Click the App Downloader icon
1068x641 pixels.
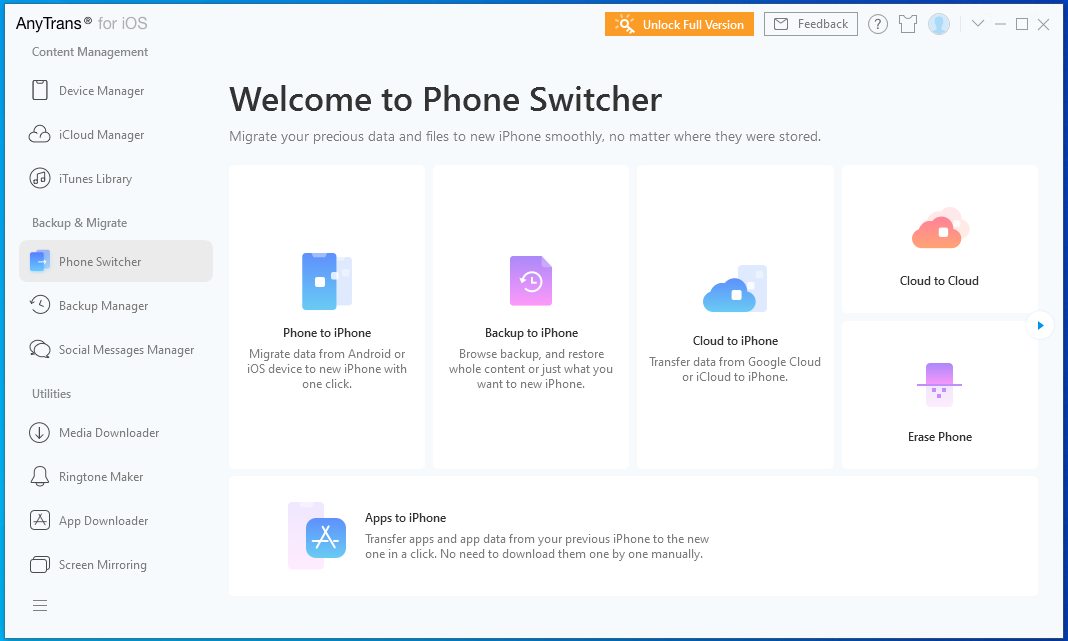pos(40,520)
